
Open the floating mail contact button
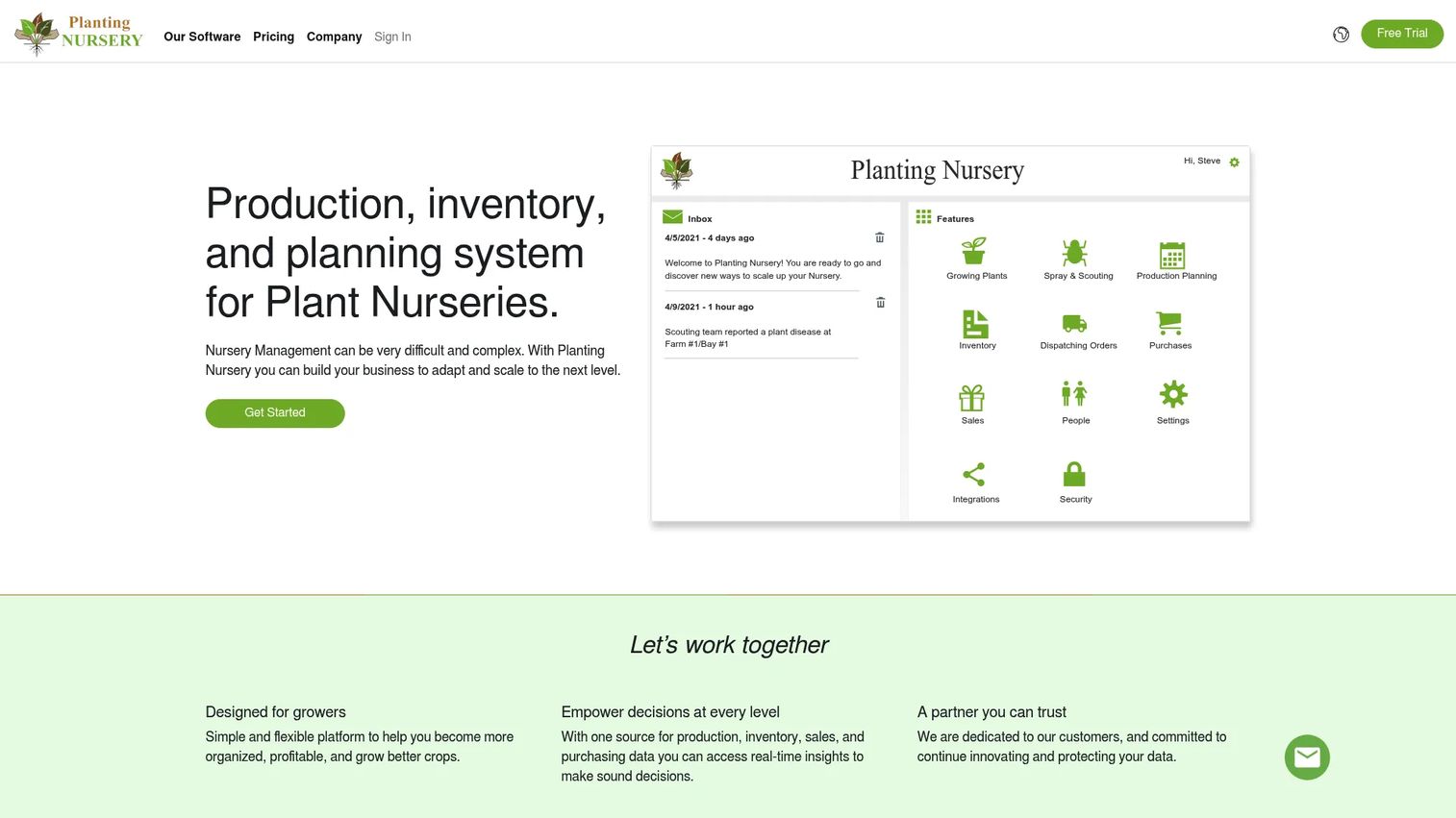[x=1307, y=757]
